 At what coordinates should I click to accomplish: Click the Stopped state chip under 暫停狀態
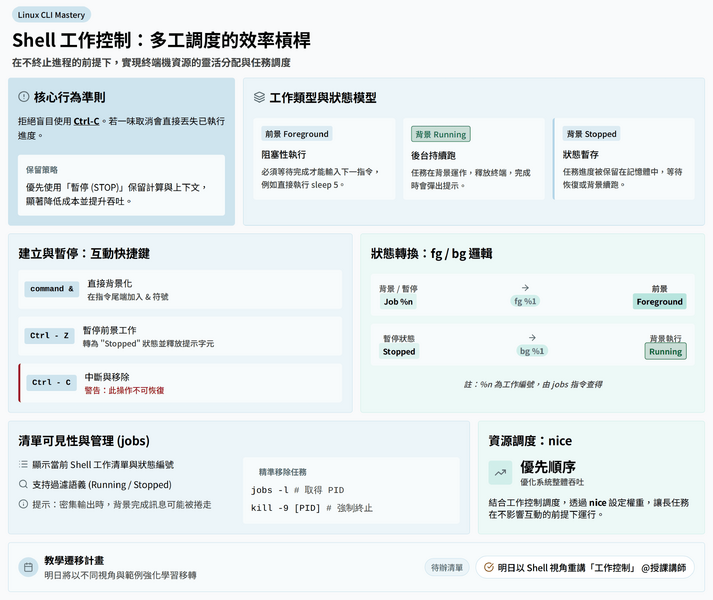click(399, 352)
